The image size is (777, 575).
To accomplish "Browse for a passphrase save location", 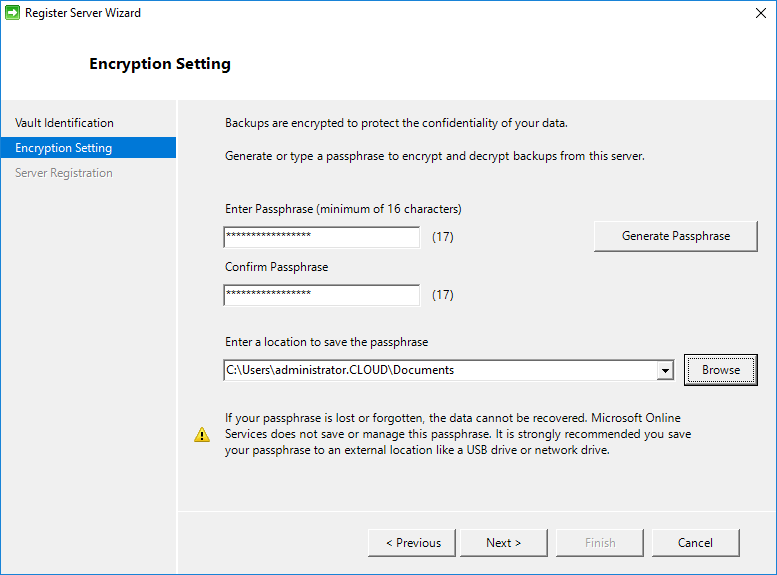I will [720, 370].
